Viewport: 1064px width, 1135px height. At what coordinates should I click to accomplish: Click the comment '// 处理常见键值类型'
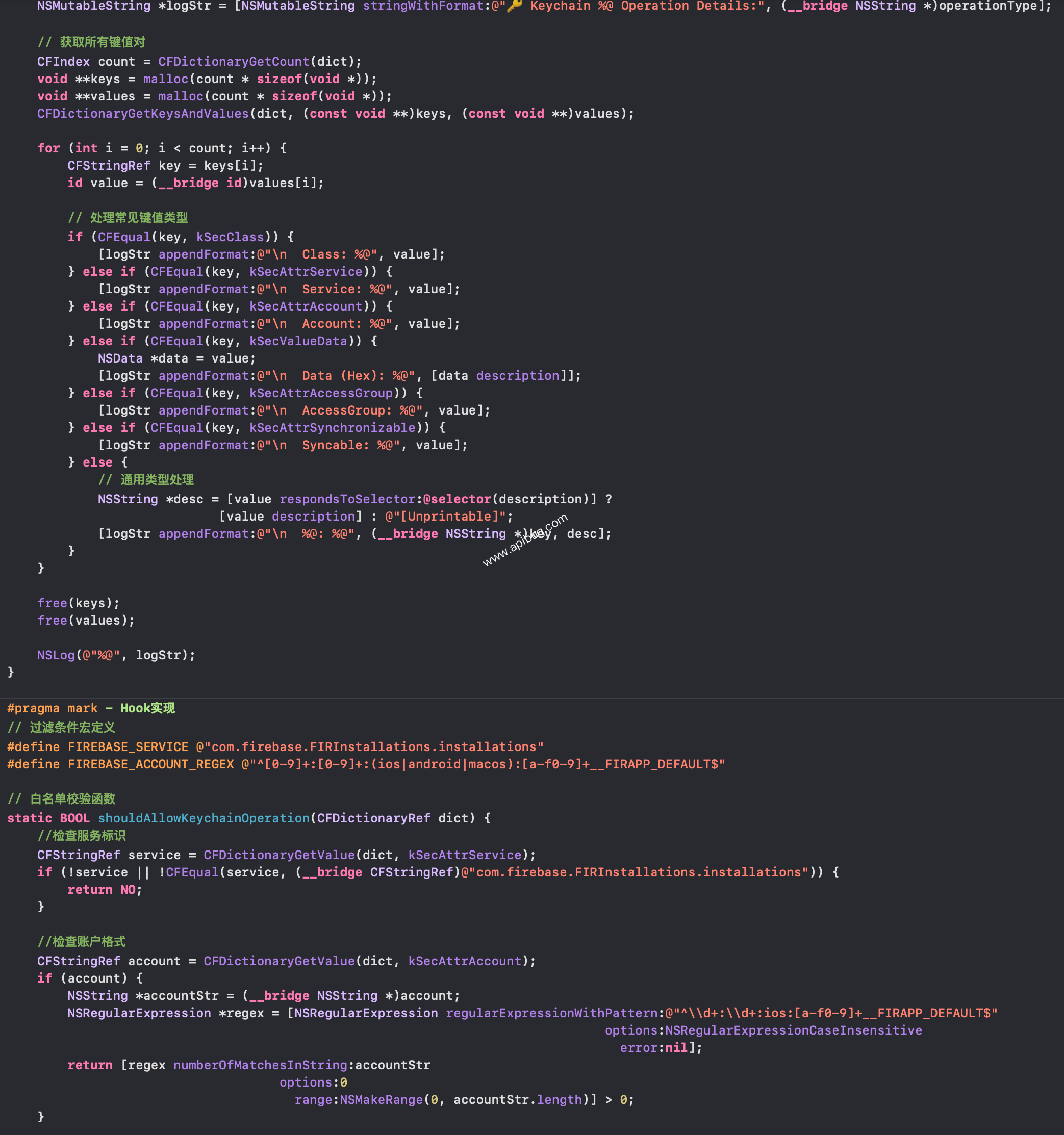click(128, 218)
